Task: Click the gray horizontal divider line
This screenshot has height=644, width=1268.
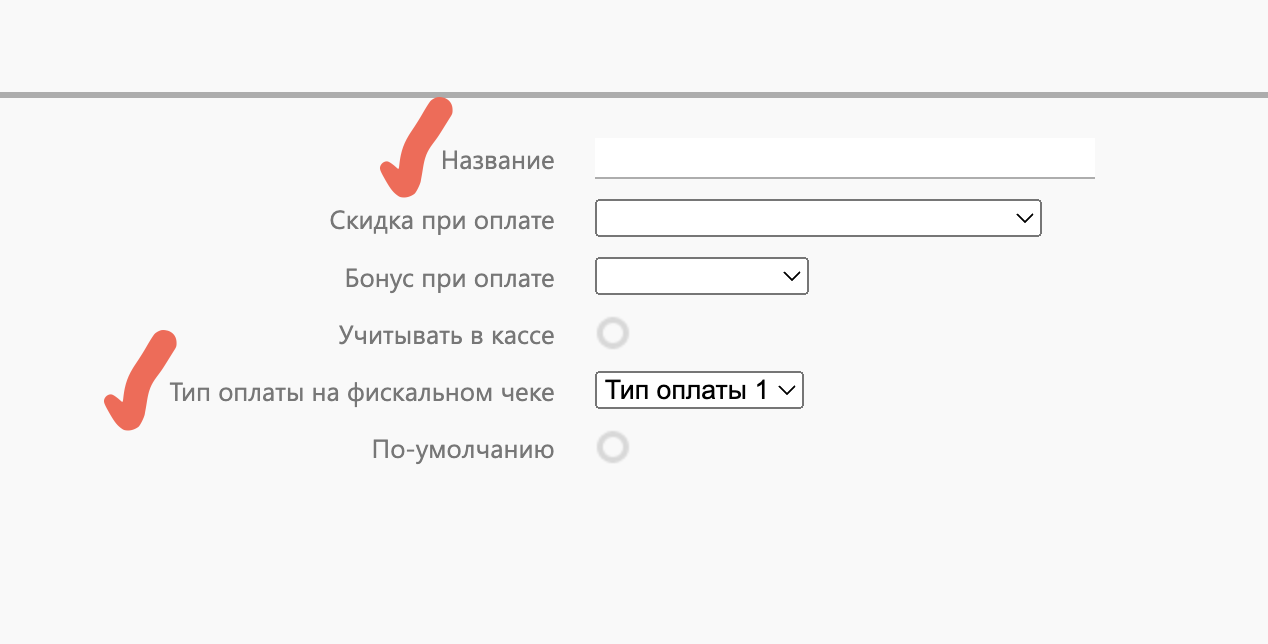Action: 634,95
